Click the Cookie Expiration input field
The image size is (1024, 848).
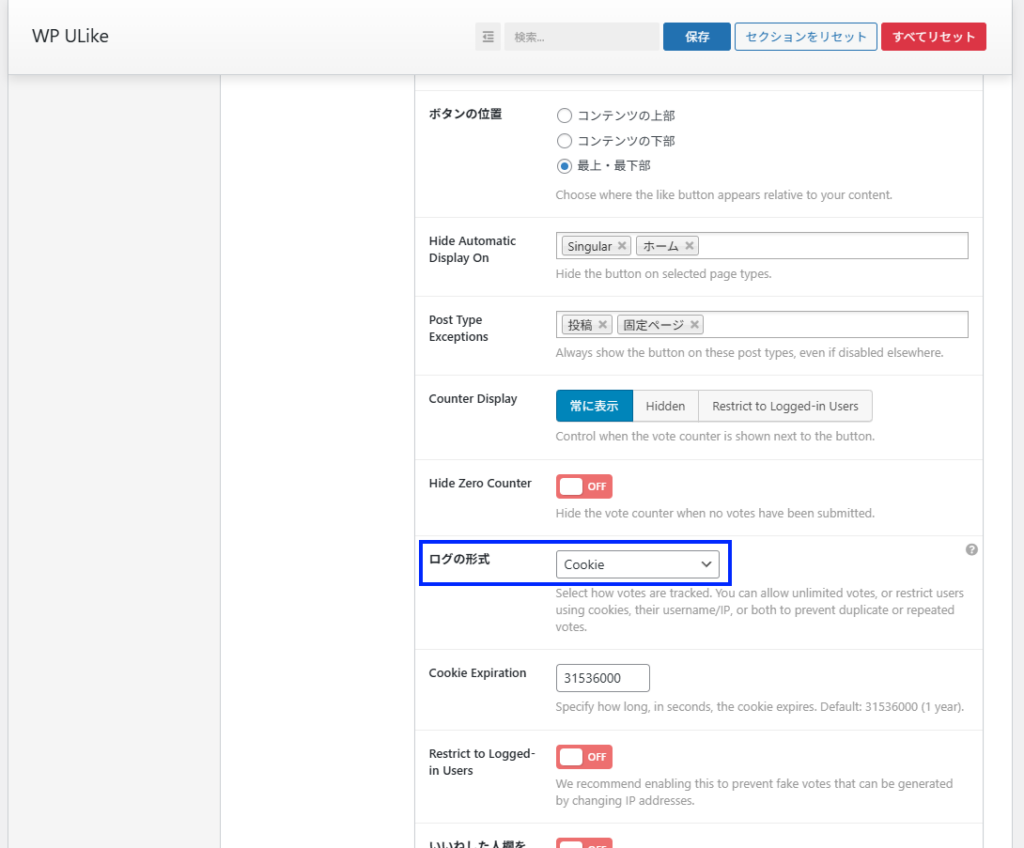click(x=602, y=678)
